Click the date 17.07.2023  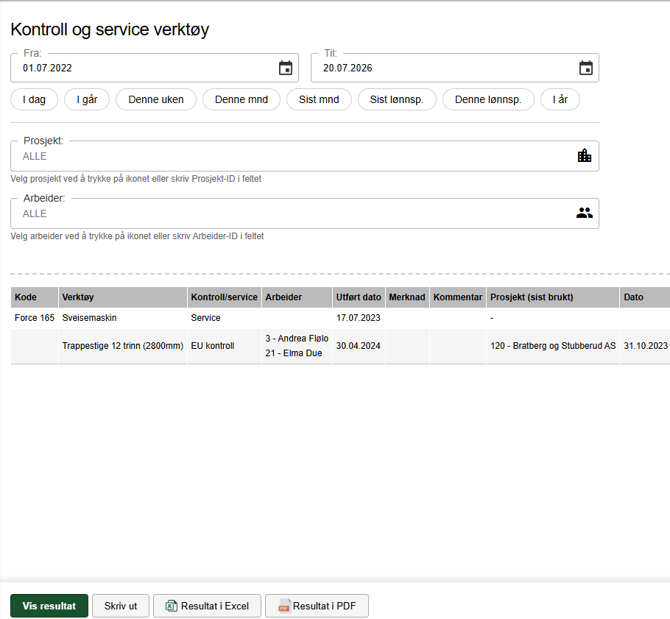[358, 318]
